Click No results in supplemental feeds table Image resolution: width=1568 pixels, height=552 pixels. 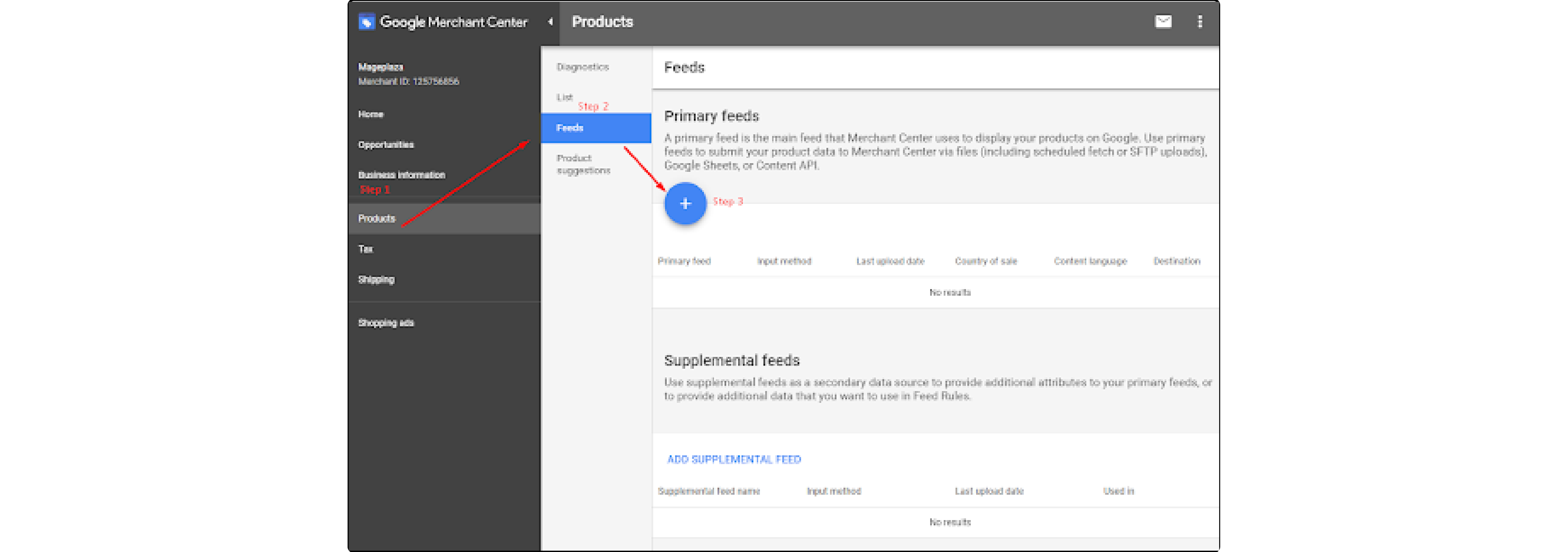(949, 522)
